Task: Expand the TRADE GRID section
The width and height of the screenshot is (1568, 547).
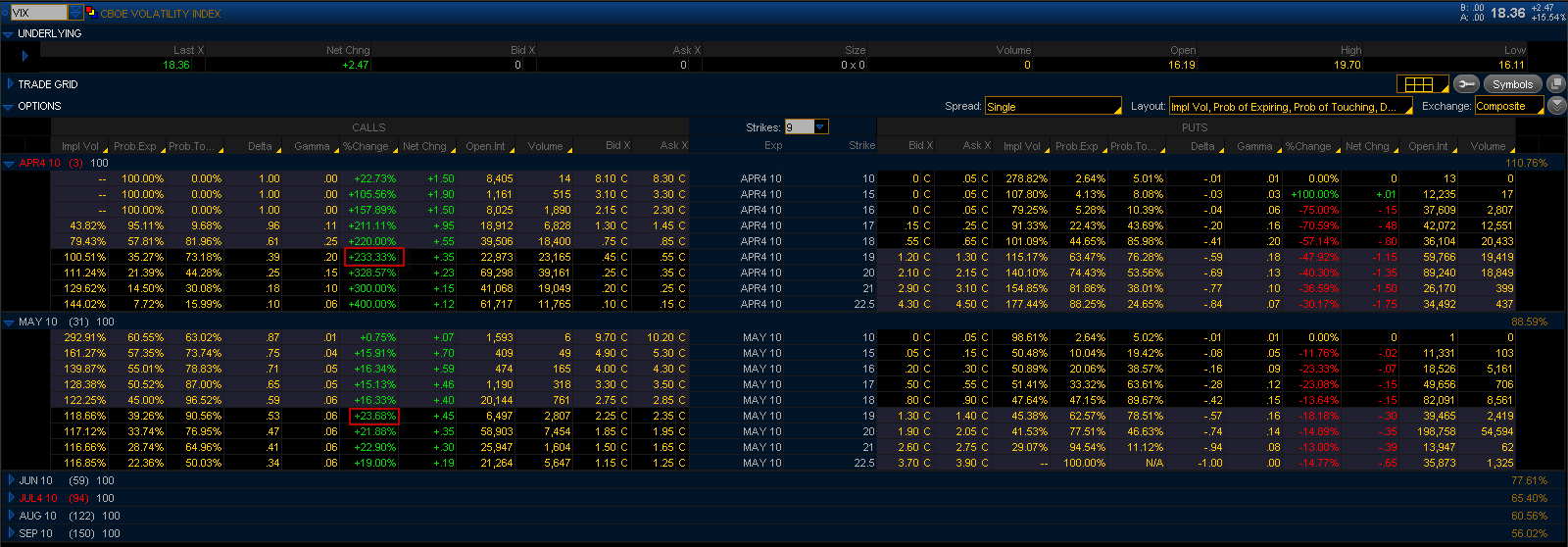Action: (x=10, y=84)
